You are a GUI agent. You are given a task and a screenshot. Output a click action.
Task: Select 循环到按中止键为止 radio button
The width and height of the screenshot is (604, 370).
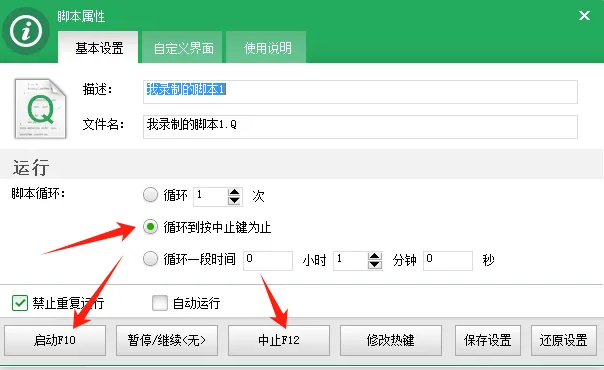[150, 227]
